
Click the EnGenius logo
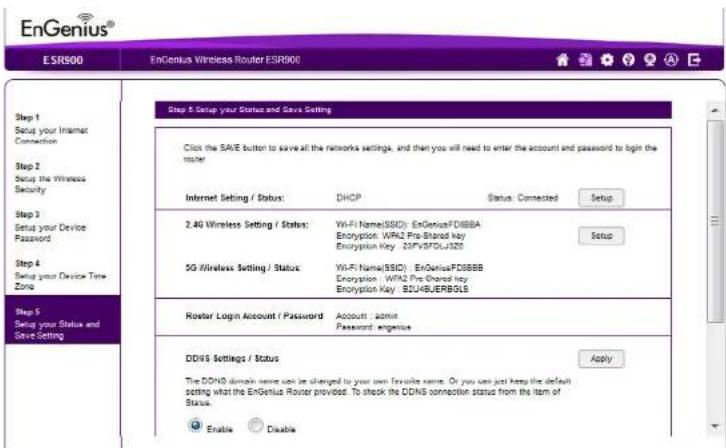(67, 26)
